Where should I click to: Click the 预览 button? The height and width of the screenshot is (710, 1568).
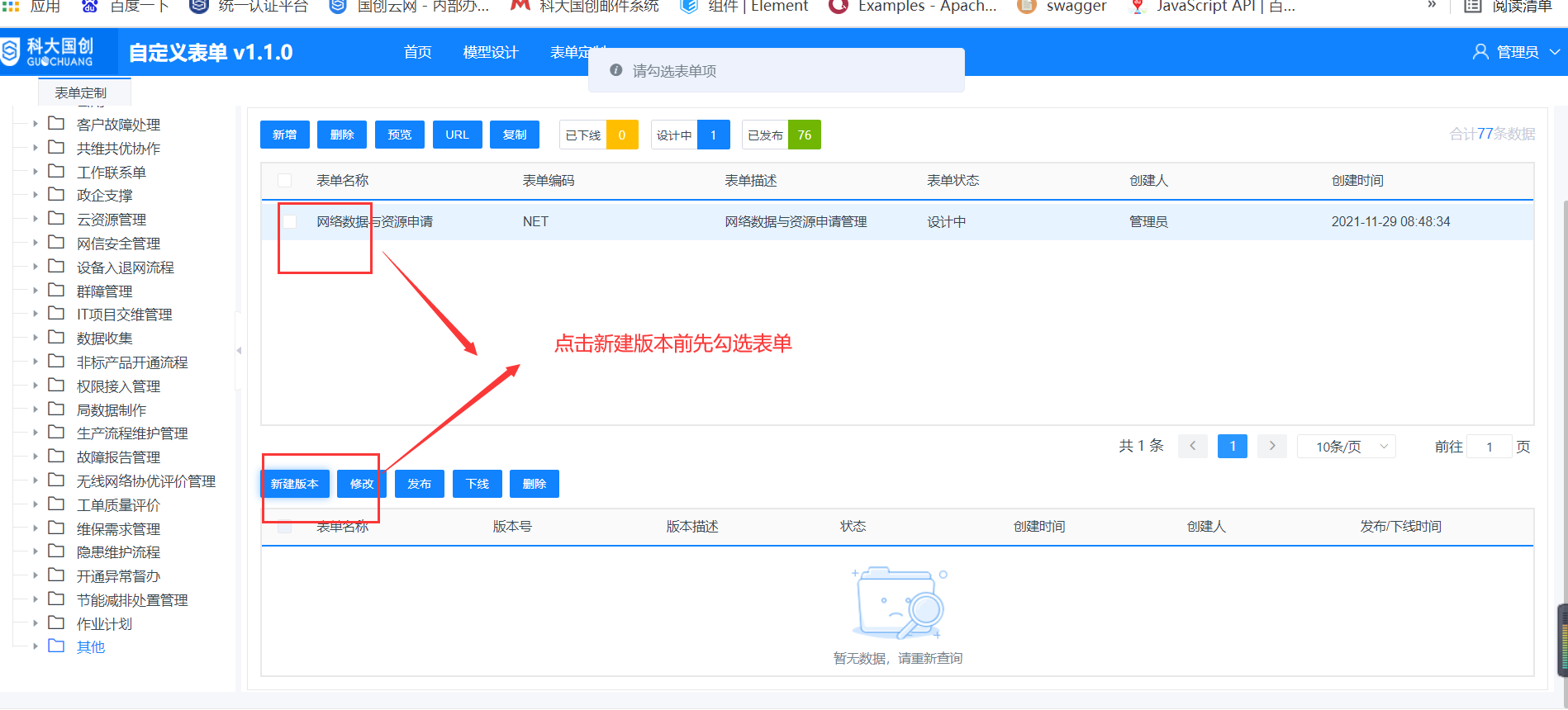400,135
